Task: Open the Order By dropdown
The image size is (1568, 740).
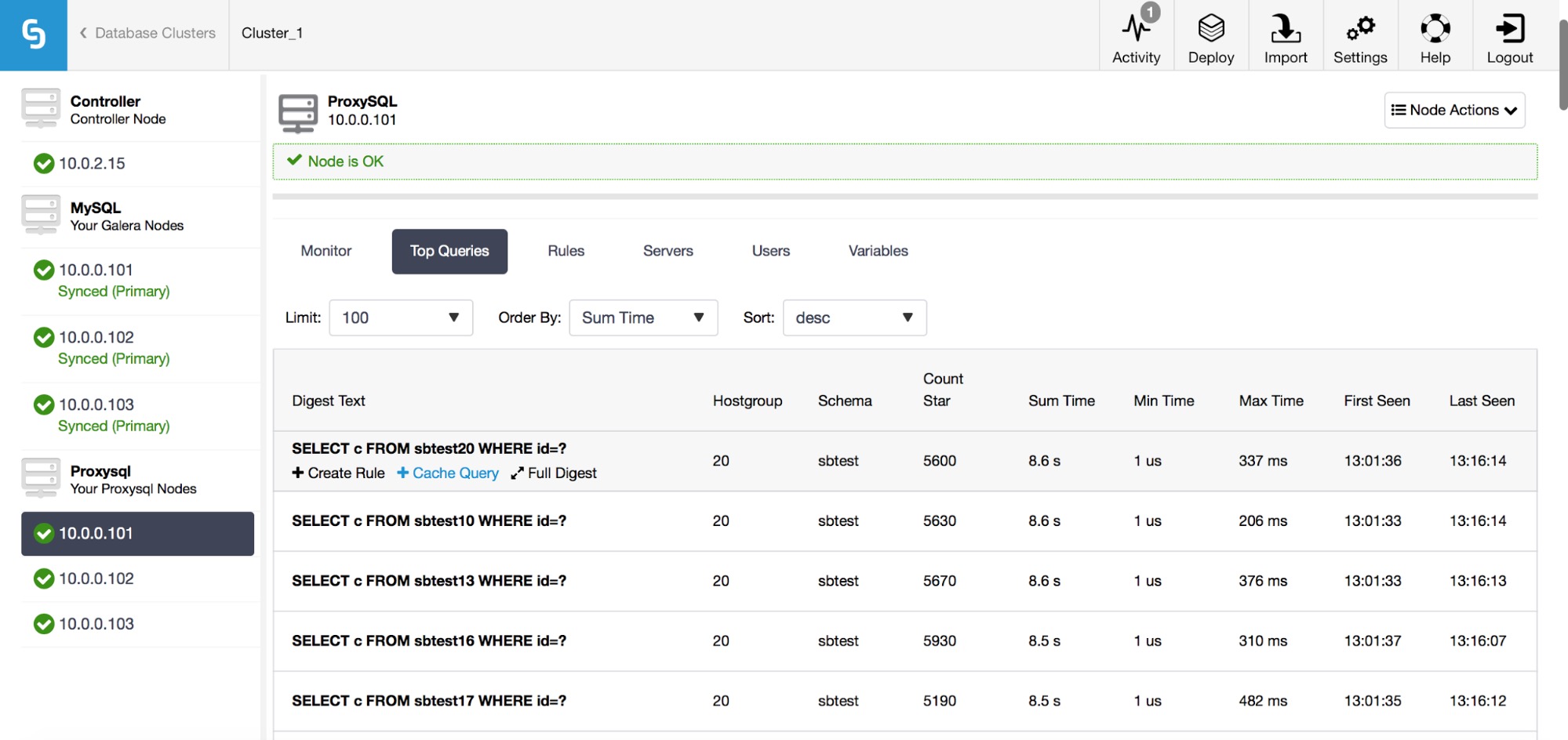Action: click(x=643, y=317)
